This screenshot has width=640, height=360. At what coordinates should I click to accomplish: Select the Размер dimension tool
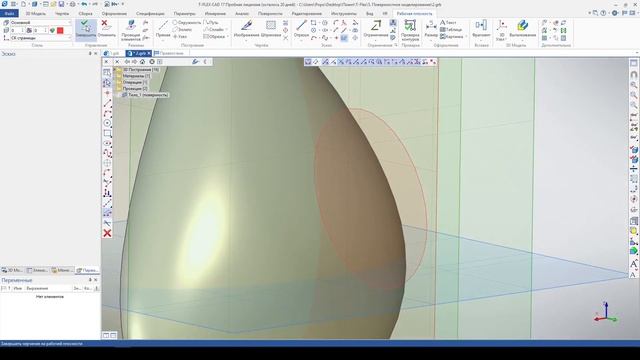click(x=431, y=29)
